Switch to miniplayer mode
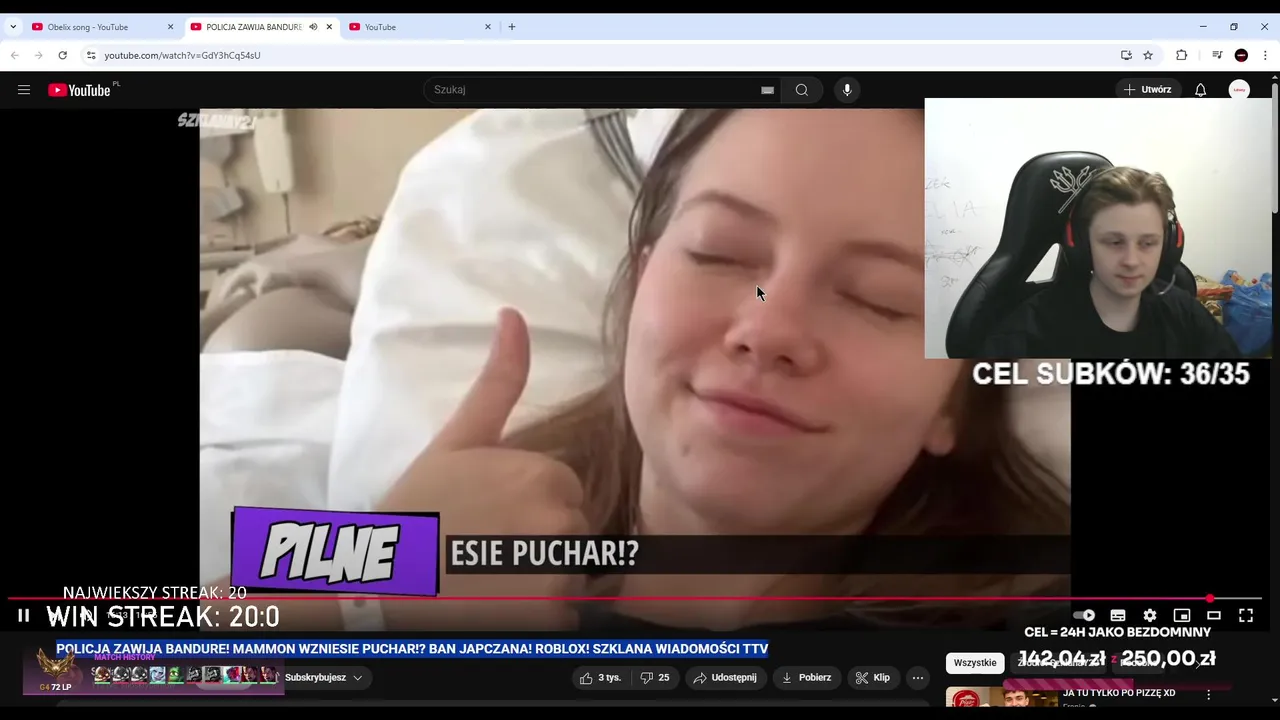The height and width of the screenshot is (720, 1280). (1182, 616)
